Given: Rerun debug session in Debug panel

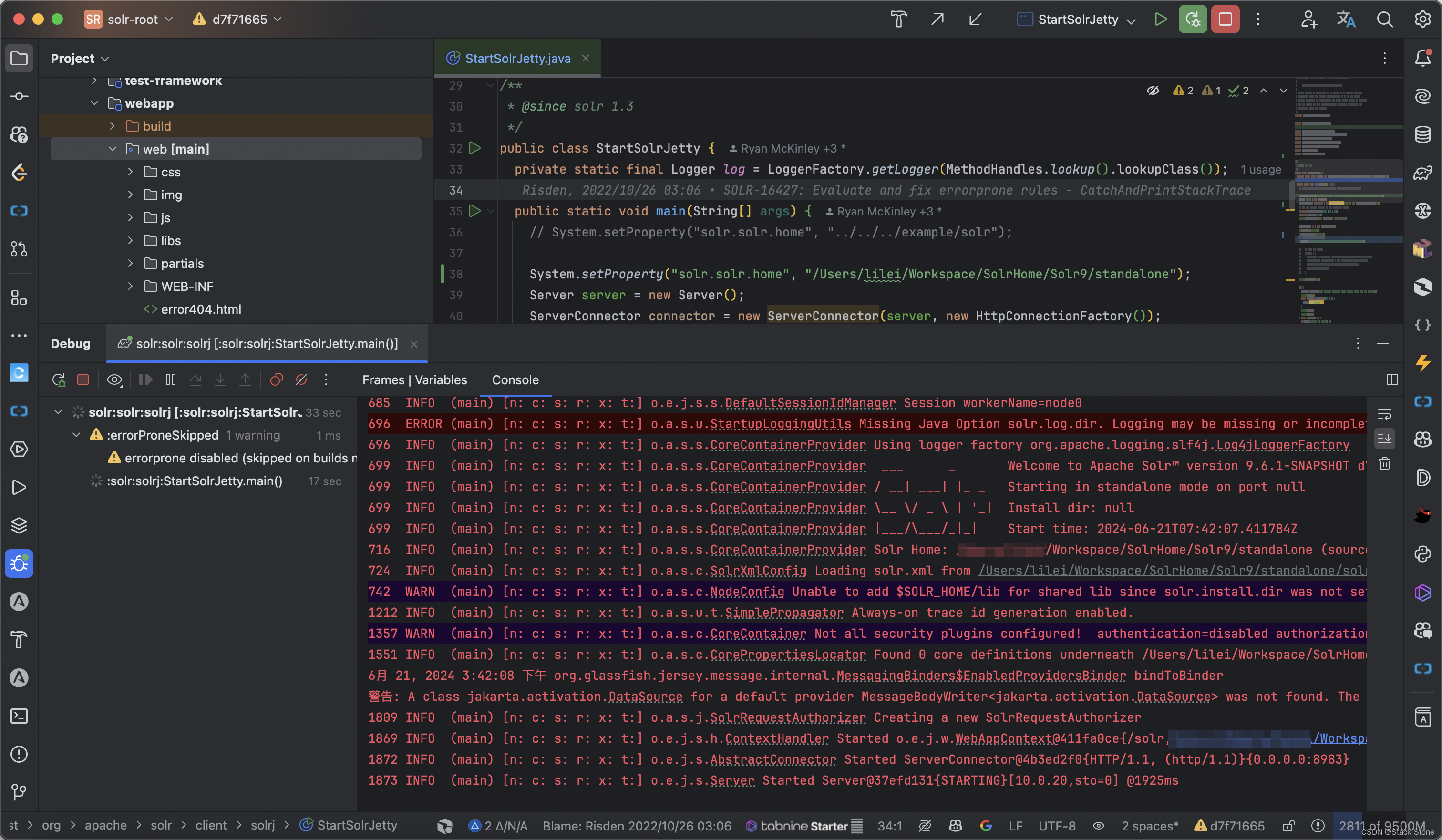Looking at the screenshot, I should coord(58,379).
